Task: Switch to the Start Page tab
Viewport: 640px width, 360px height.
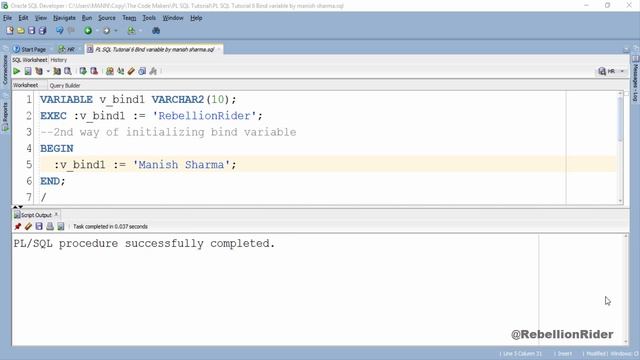Action: click(29, 49)
